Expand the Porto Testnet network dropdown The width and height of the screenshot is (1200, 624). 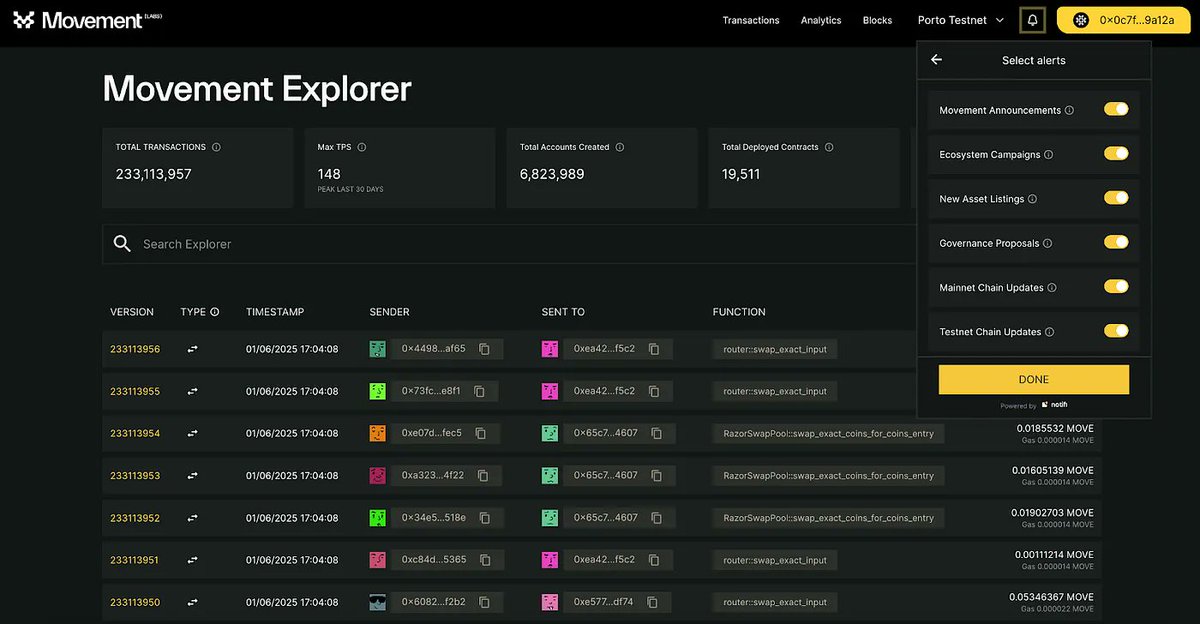960,20
